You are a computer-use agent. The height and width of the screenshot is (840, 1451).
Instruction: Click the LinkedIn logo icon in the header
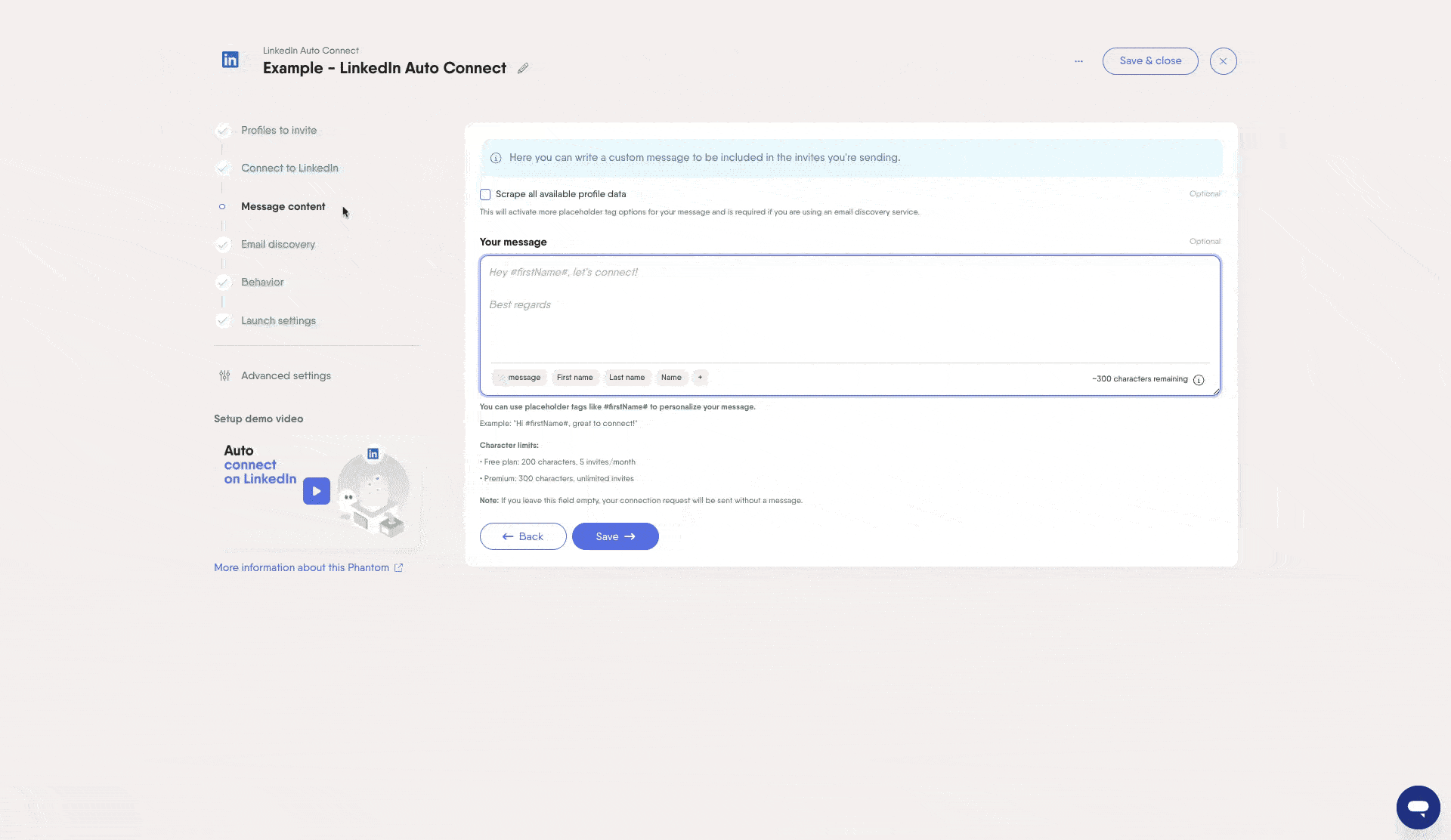pyautogui.click(x=230, y=60)
